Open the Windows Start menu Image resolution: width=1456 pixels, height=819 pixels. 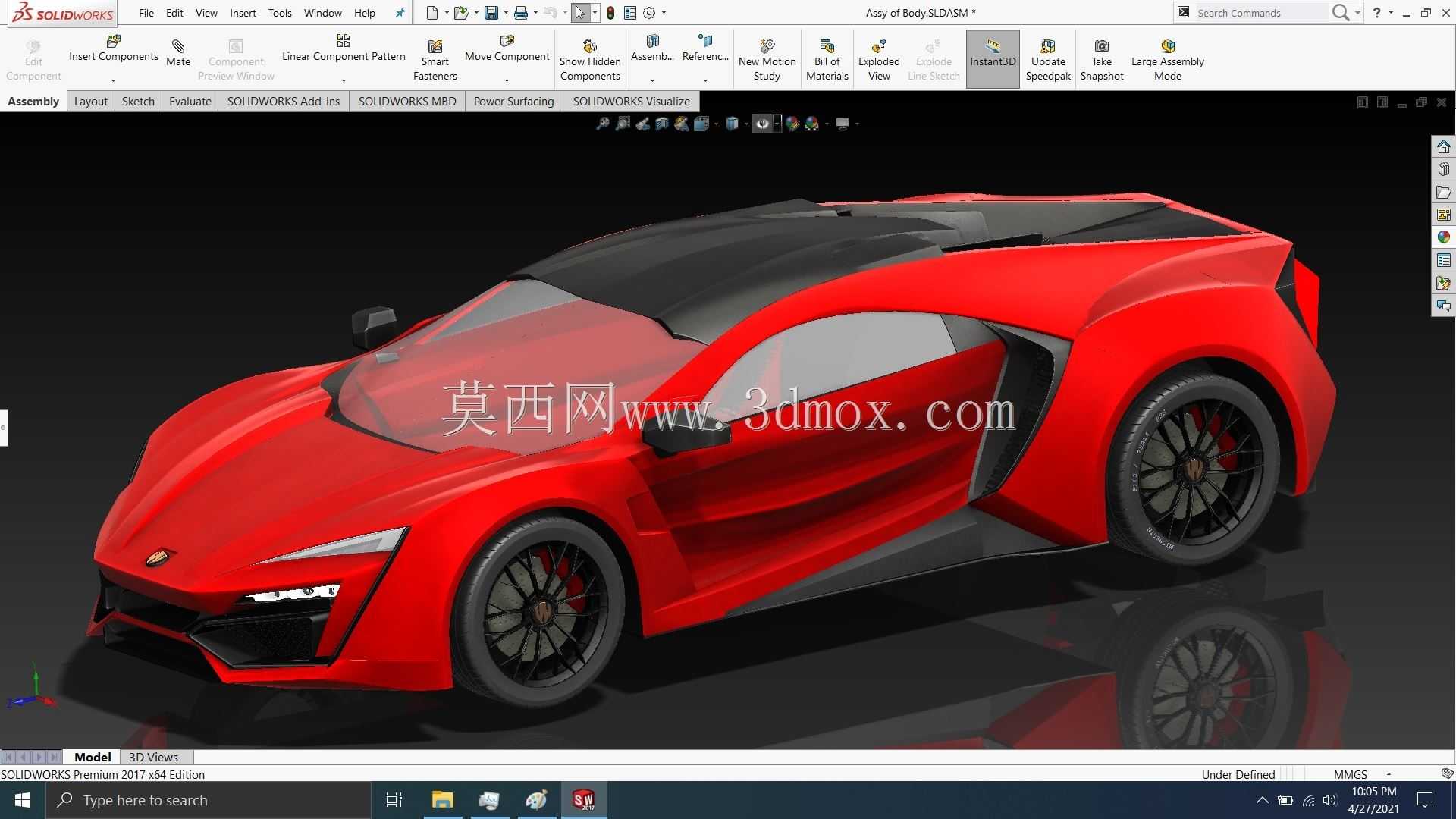pos(23,800)
